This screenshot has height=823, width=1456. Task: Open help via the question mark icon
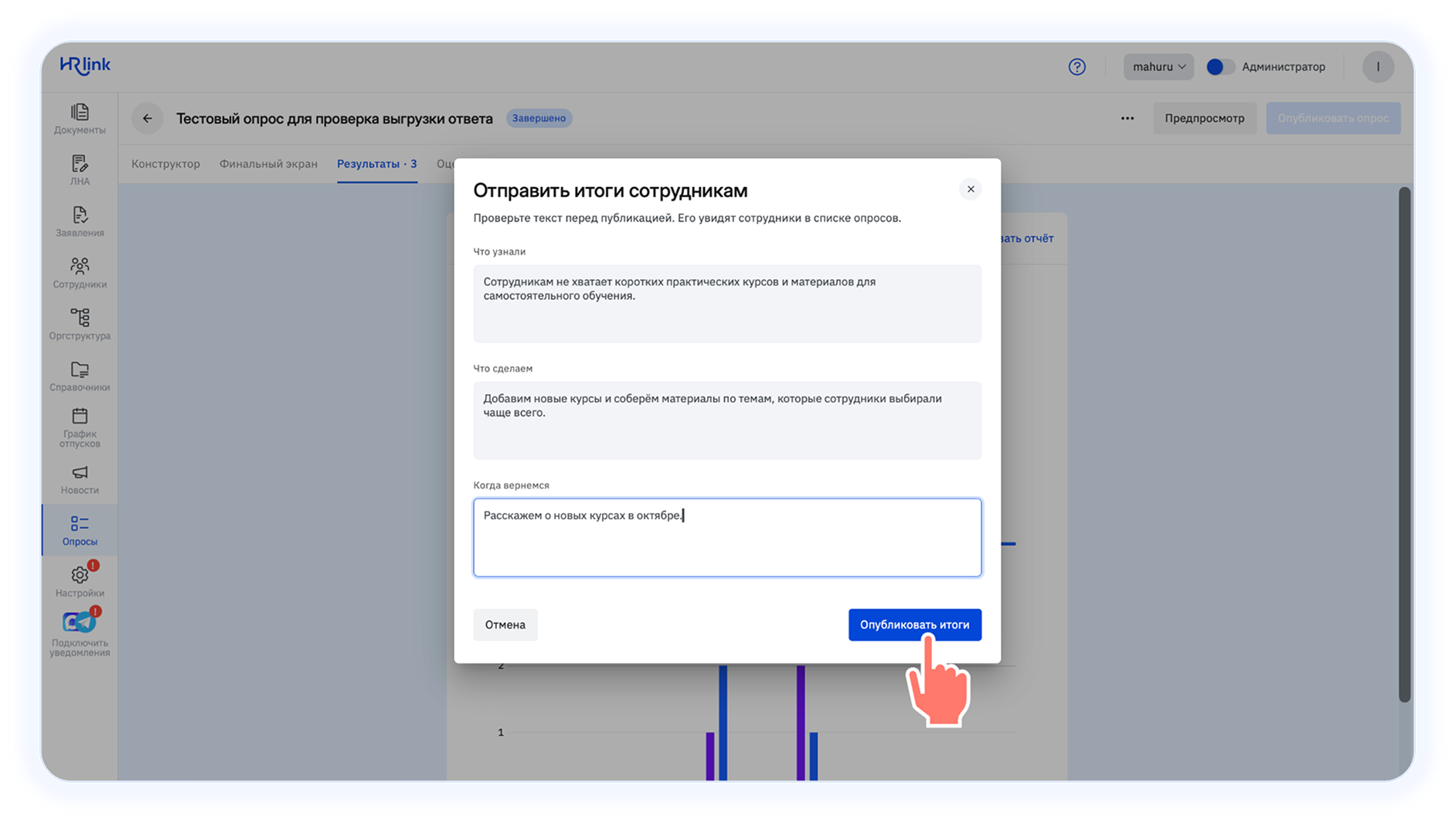(x=1077, y=66)
